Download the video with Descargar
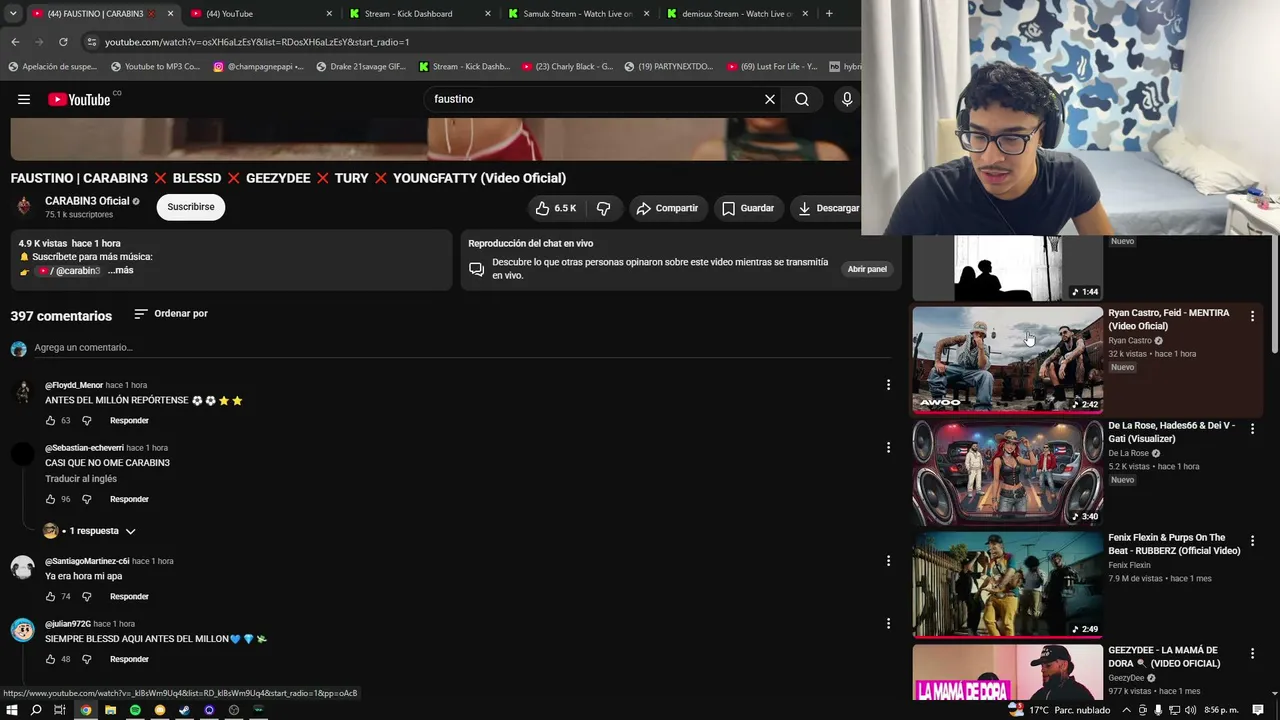Image resolution: width=1280 pixels, height=720 pixels. 829,208
